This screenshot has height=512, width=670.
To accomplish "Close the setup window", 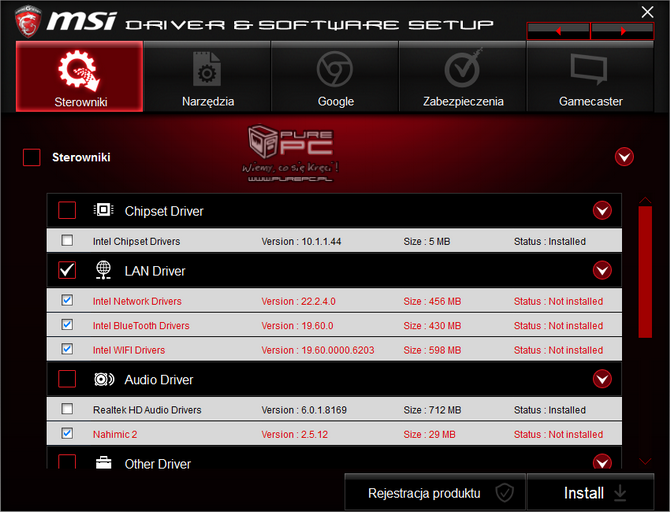I will (x=647, y=12).
